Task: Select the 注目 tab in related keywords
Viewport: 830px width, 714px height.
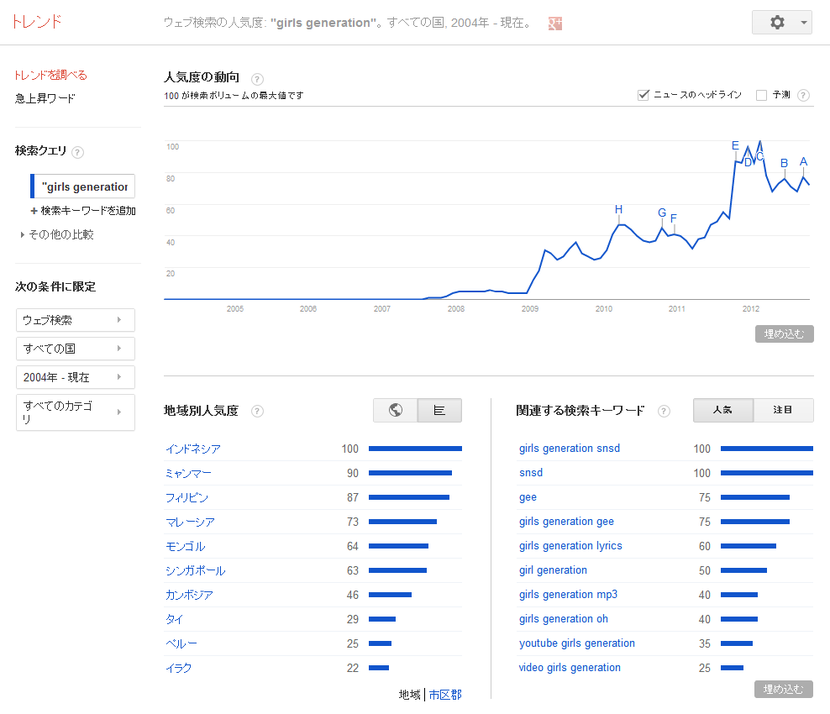Action: 783,410
